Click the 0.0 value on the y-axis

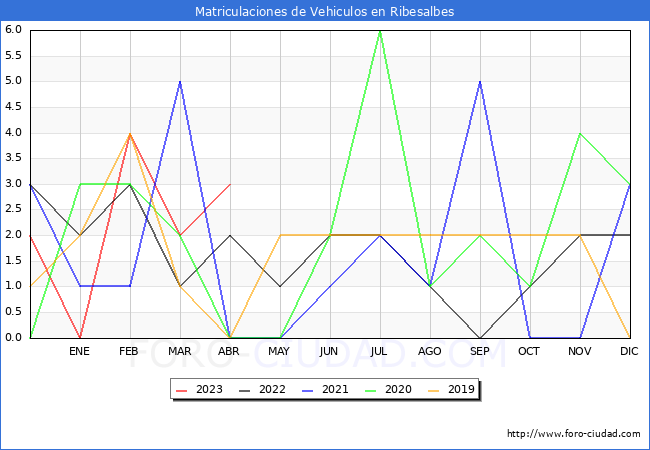coord(13,337)
